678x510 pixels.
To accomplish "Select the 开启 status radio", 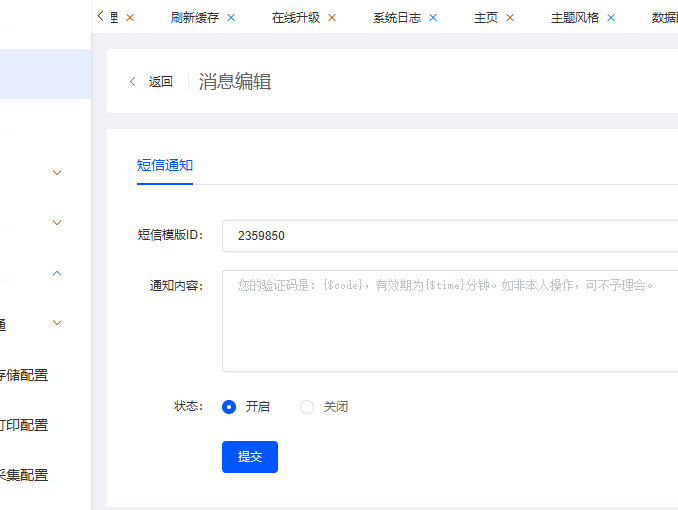I will [x=229, y=407].
